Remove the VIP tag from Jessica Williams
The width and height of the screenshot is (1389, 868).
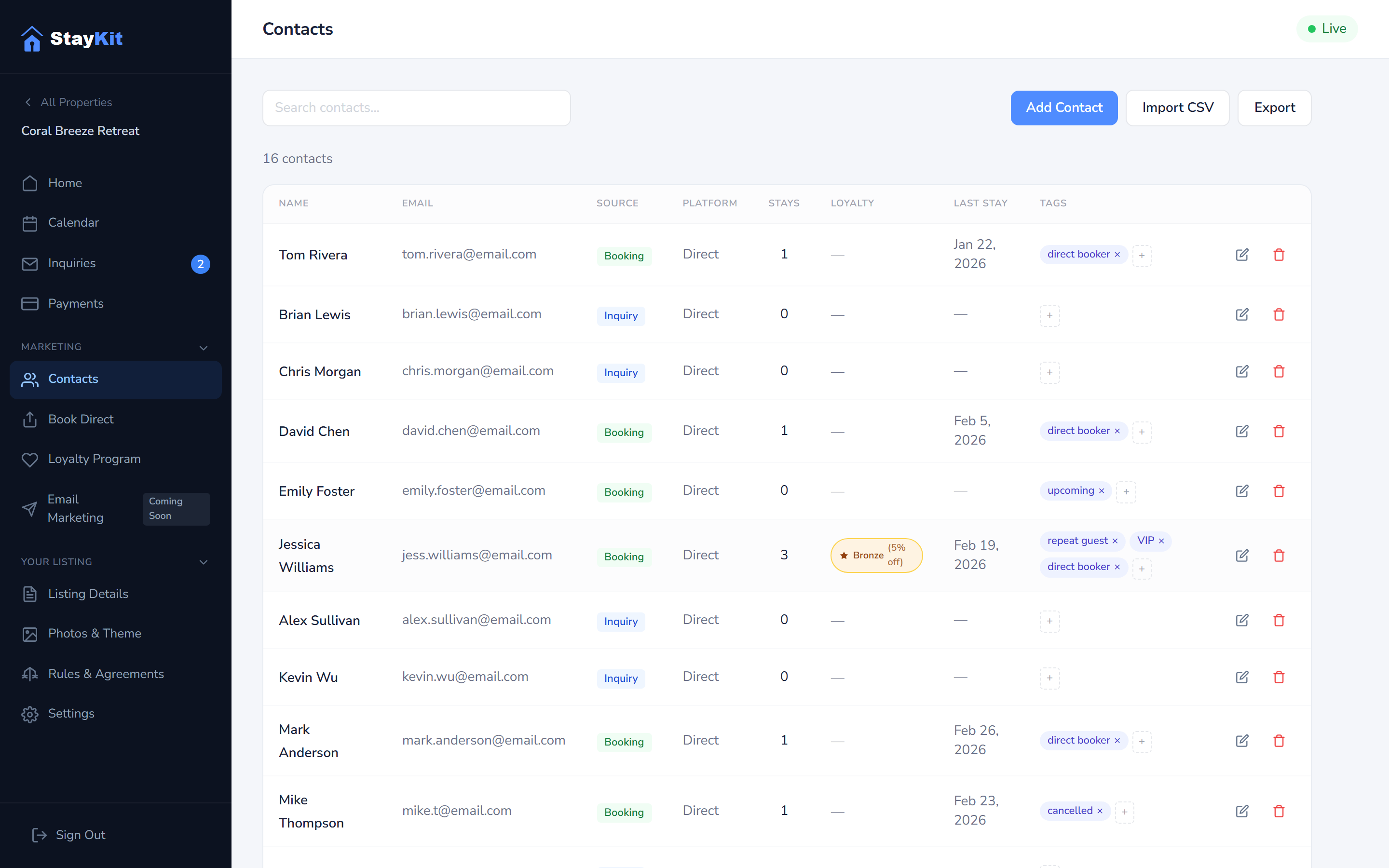[1162, 541]
